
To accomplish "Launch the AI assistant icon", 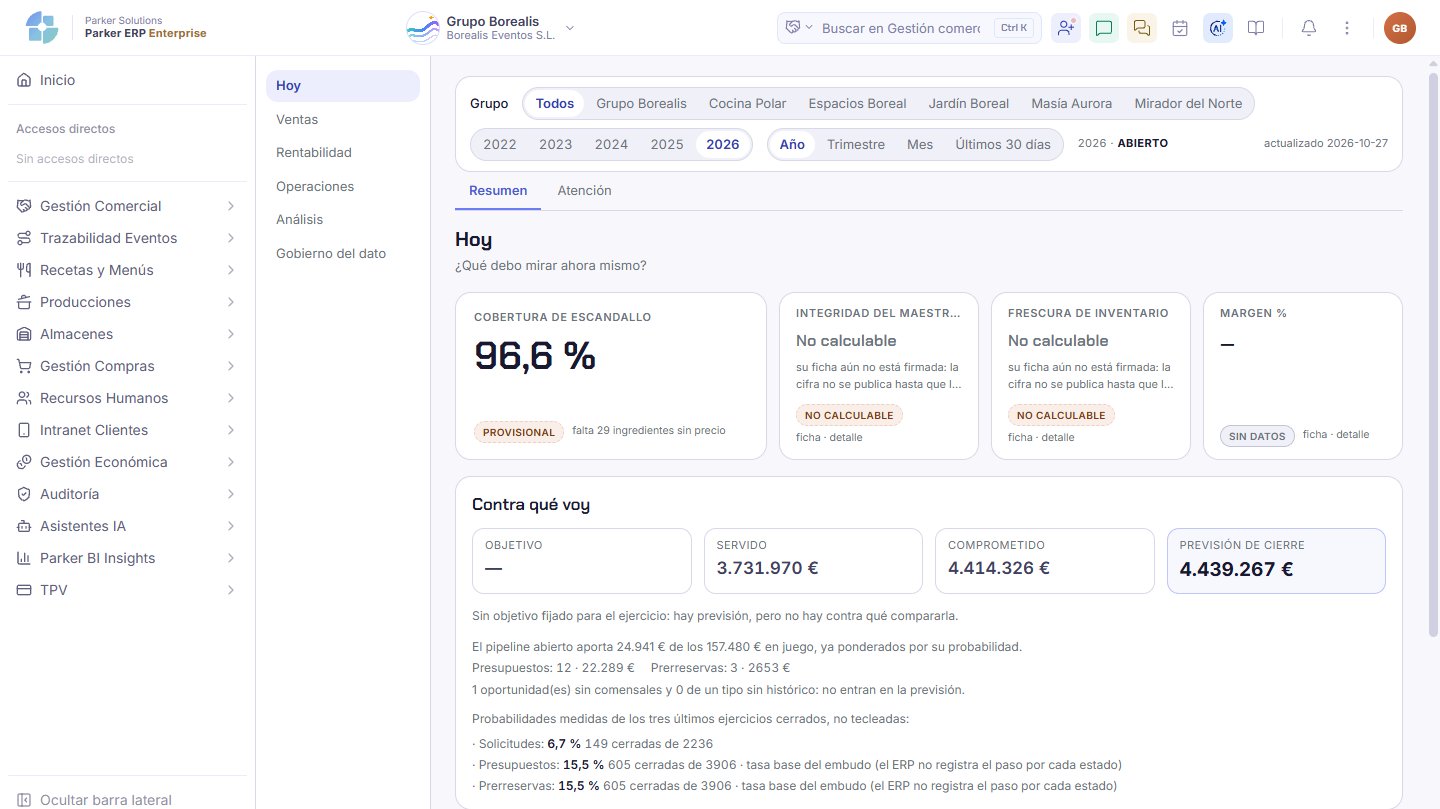I will point(1218,28).
